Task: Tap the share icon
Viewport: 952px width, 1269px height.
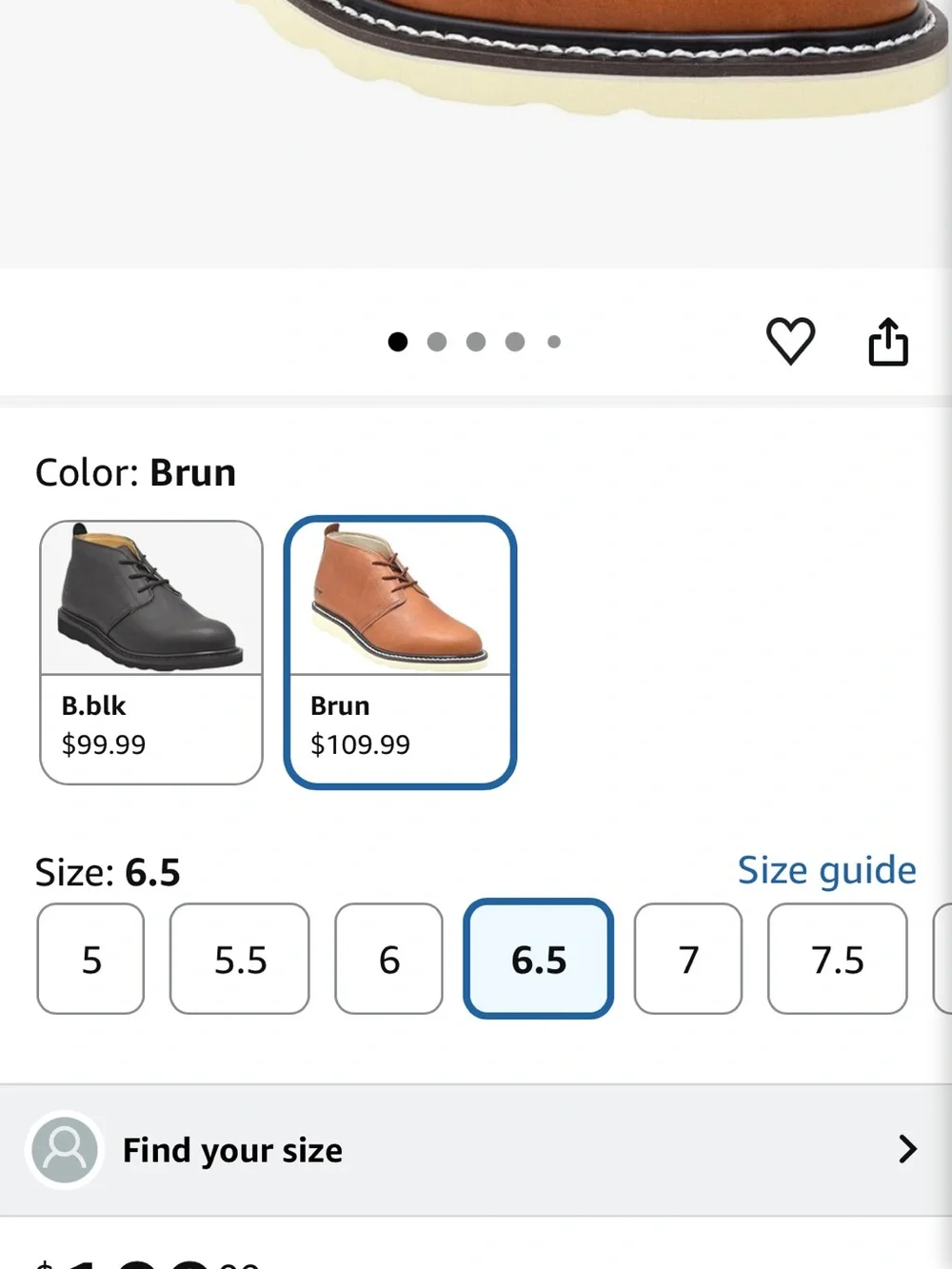Action: tap(888, 342)
